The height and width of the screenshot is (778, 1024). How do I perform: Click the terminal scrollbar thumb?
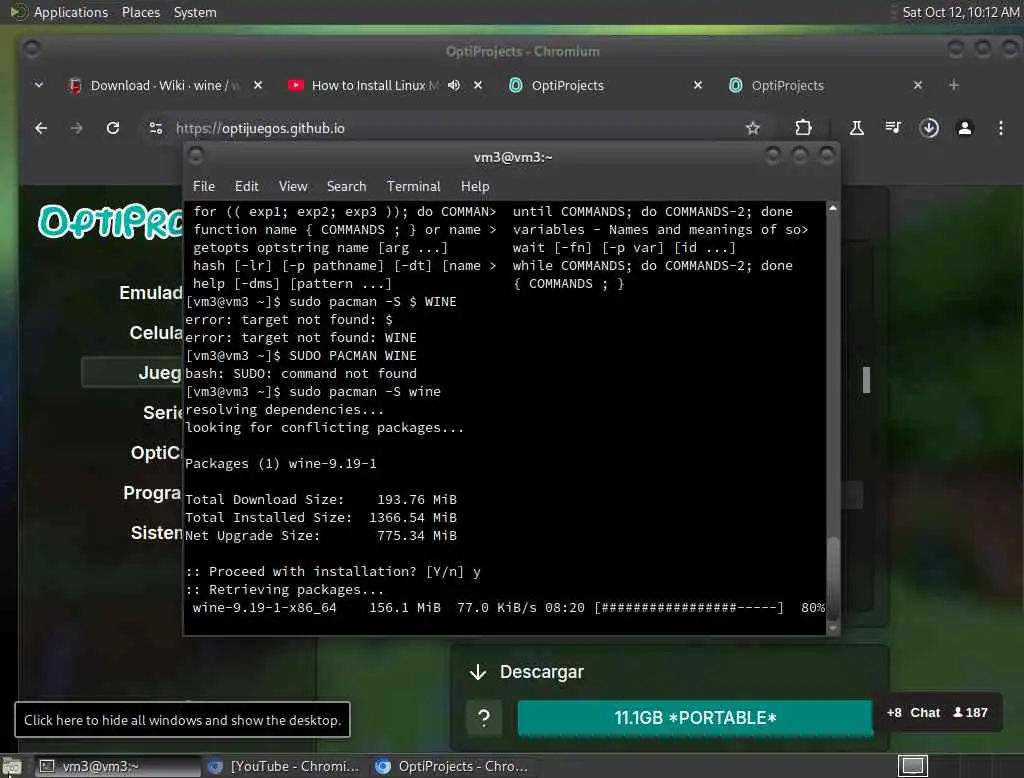click(x=833, y=578)
